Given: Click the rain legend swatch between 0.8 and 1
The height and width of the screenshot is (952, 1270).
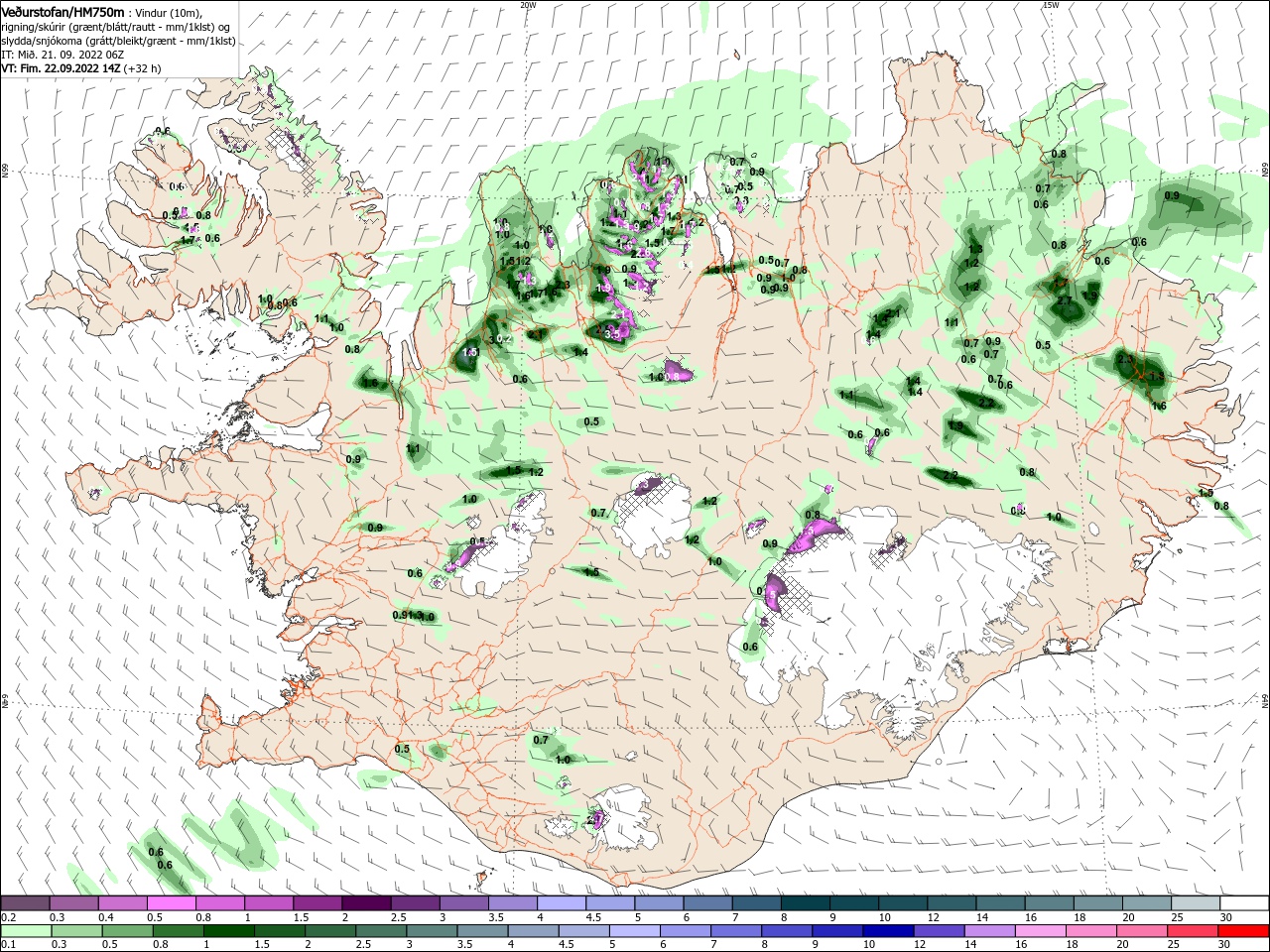Looking at the screenshot, I should tap(178, 931).
